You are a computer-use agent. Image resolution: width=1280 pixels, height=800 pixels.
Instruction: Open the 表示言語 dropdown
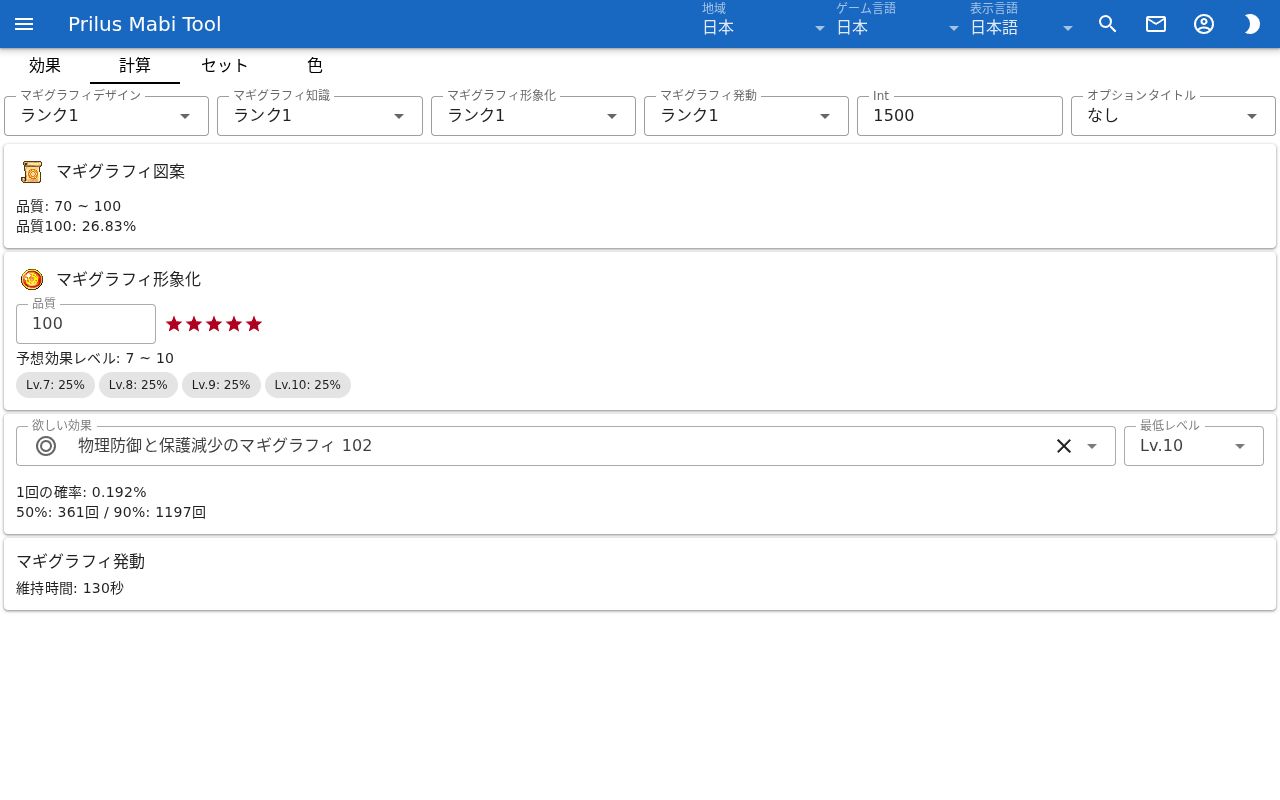[1022, 24]
